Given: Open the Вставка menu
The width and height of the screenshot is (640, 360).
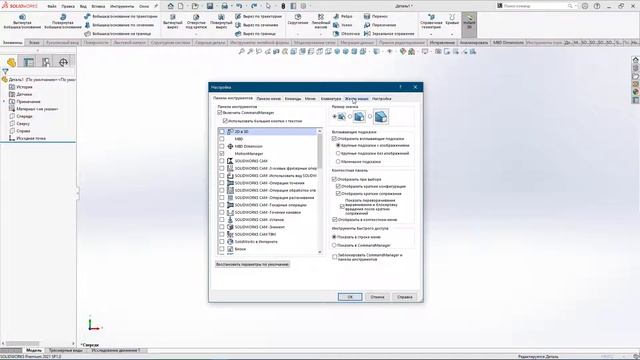Looking at the screenshot, I should tap(98, 7).
